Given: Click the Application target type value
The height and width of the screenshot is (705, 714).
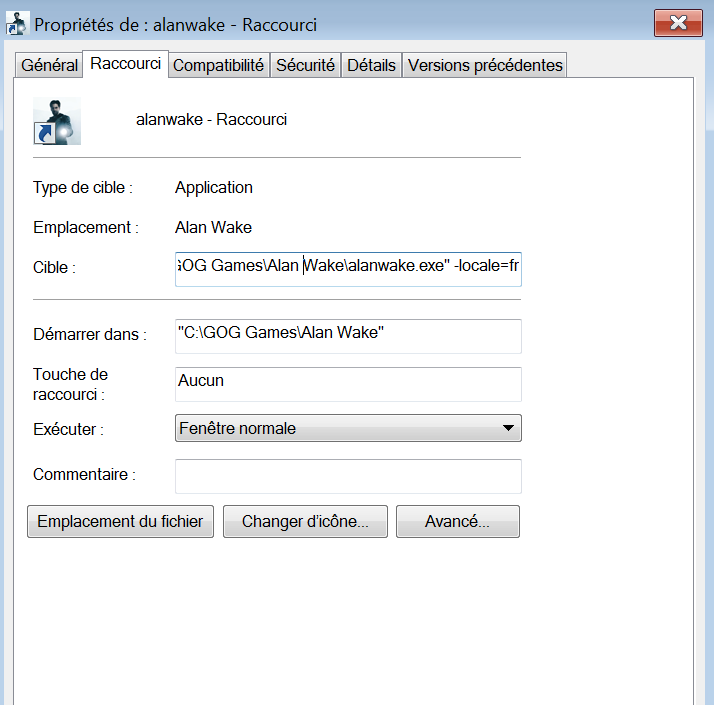Looking at the screenshot, I should tap(214, 188).
